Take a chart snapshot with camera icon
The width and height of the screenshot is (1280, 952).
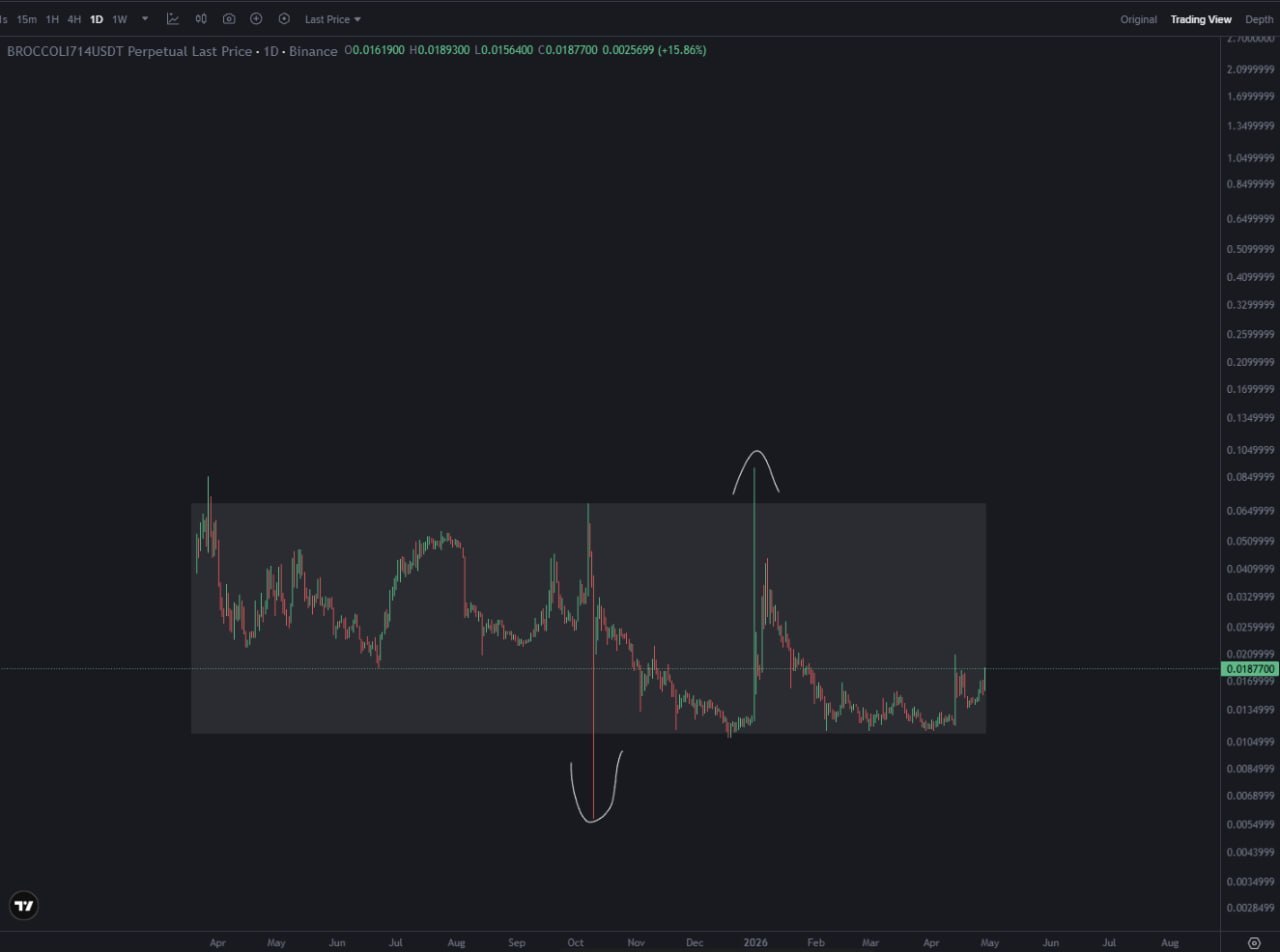click(x=229, y=19)
